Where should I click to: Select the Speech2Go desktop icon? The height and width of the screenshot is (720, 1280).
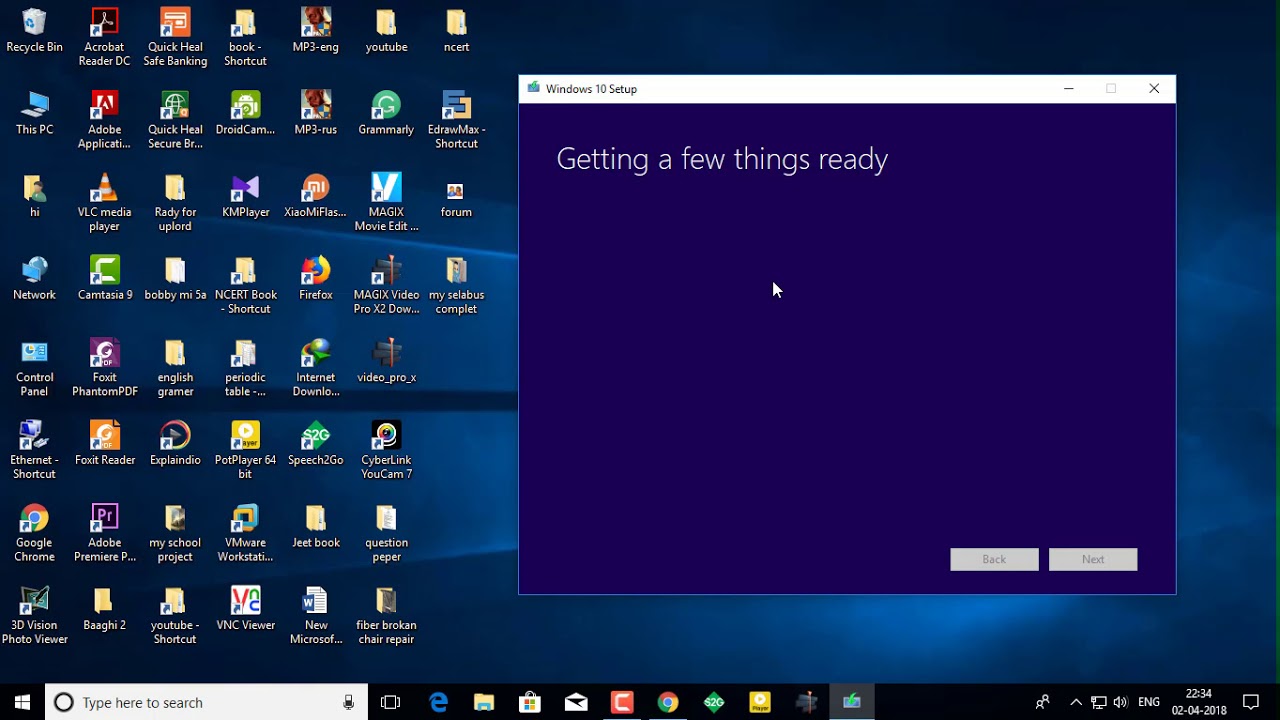[x=315, y=444]
